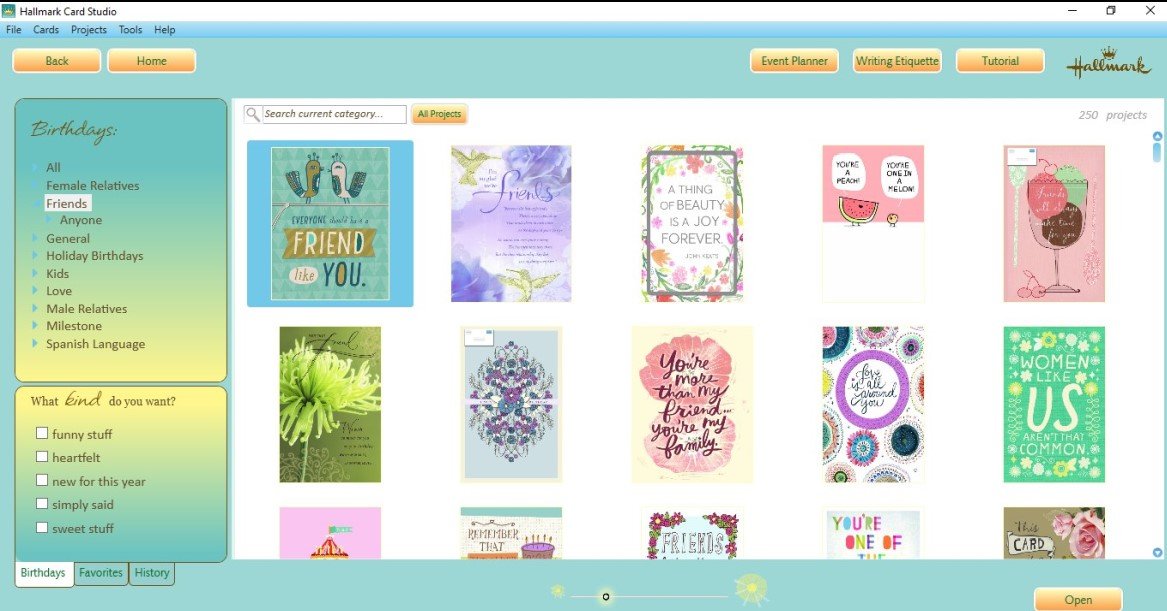The image size is (1167, 611).
Task: Select the 'You're a Peach' watermelon card
Action: [873, 223]
